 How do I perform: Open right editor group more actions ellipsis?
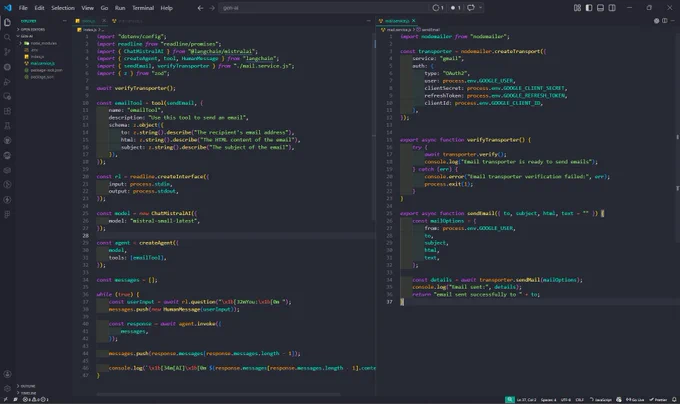click(x=673, y=21)
